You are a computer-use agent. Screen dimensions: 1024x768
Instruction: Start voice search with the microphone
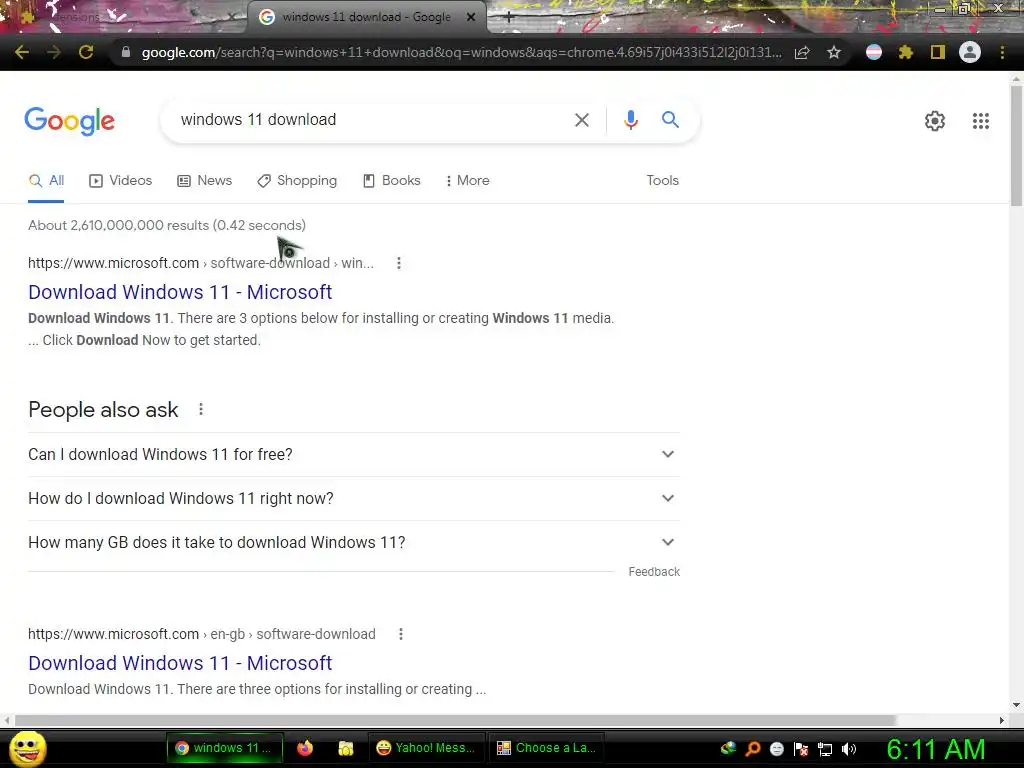tap(630, 120)
